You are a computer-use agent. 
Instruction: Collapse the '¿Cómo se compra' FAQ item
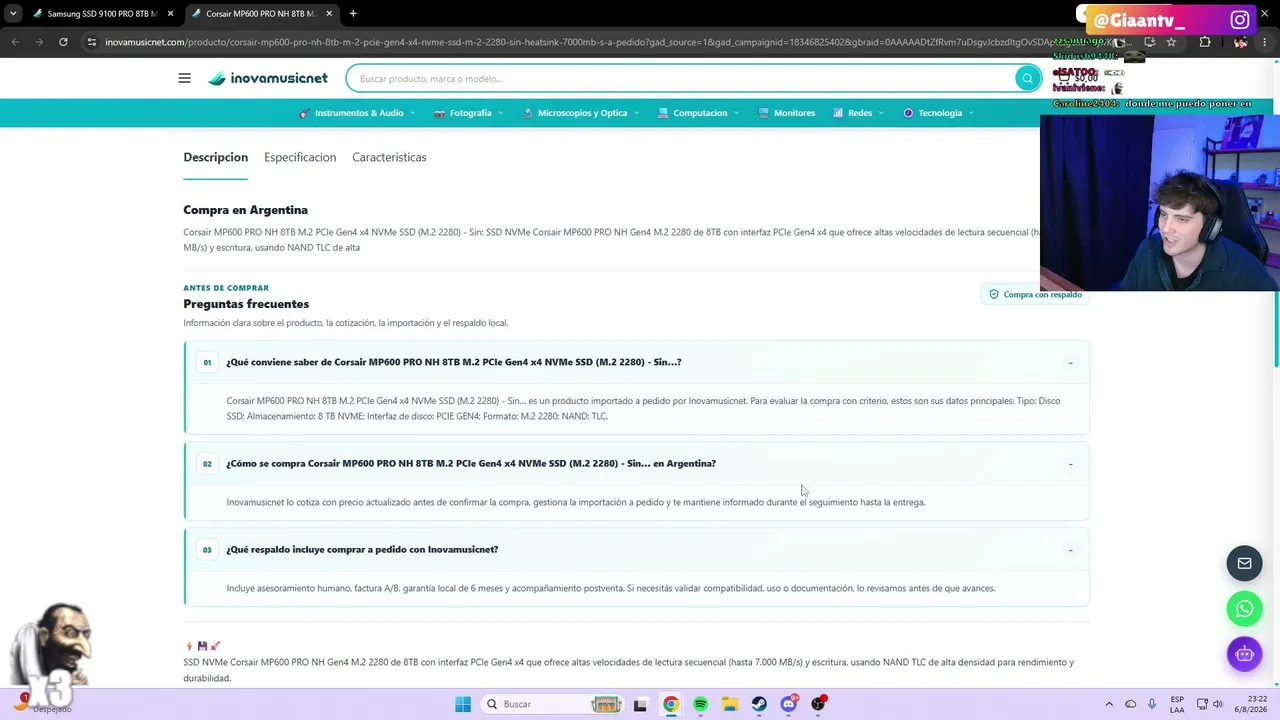637,463
